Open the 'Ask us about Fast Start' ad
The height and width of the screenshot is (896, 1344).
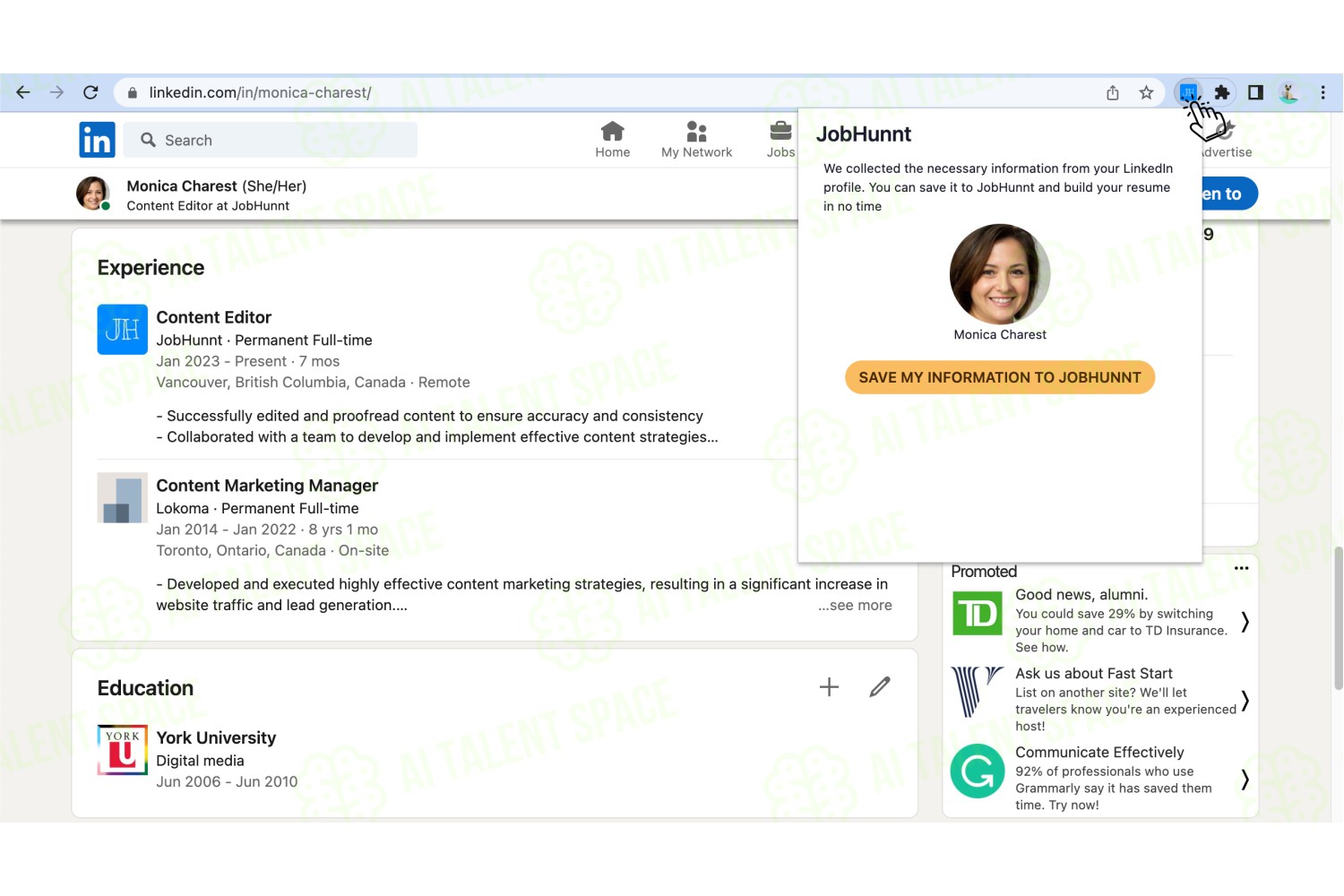pyautogui.click(x=1094, y=673)
